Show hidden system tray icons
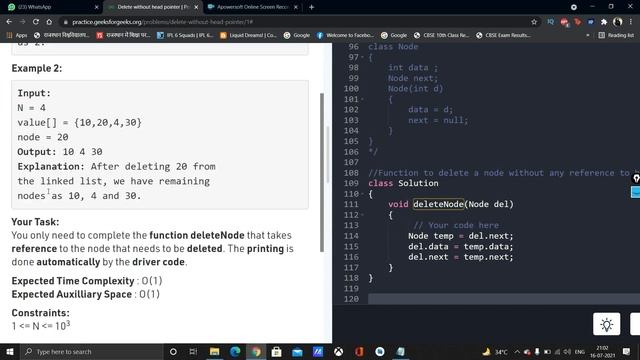This screenshot has height=360, width=640. coord(517,351)
